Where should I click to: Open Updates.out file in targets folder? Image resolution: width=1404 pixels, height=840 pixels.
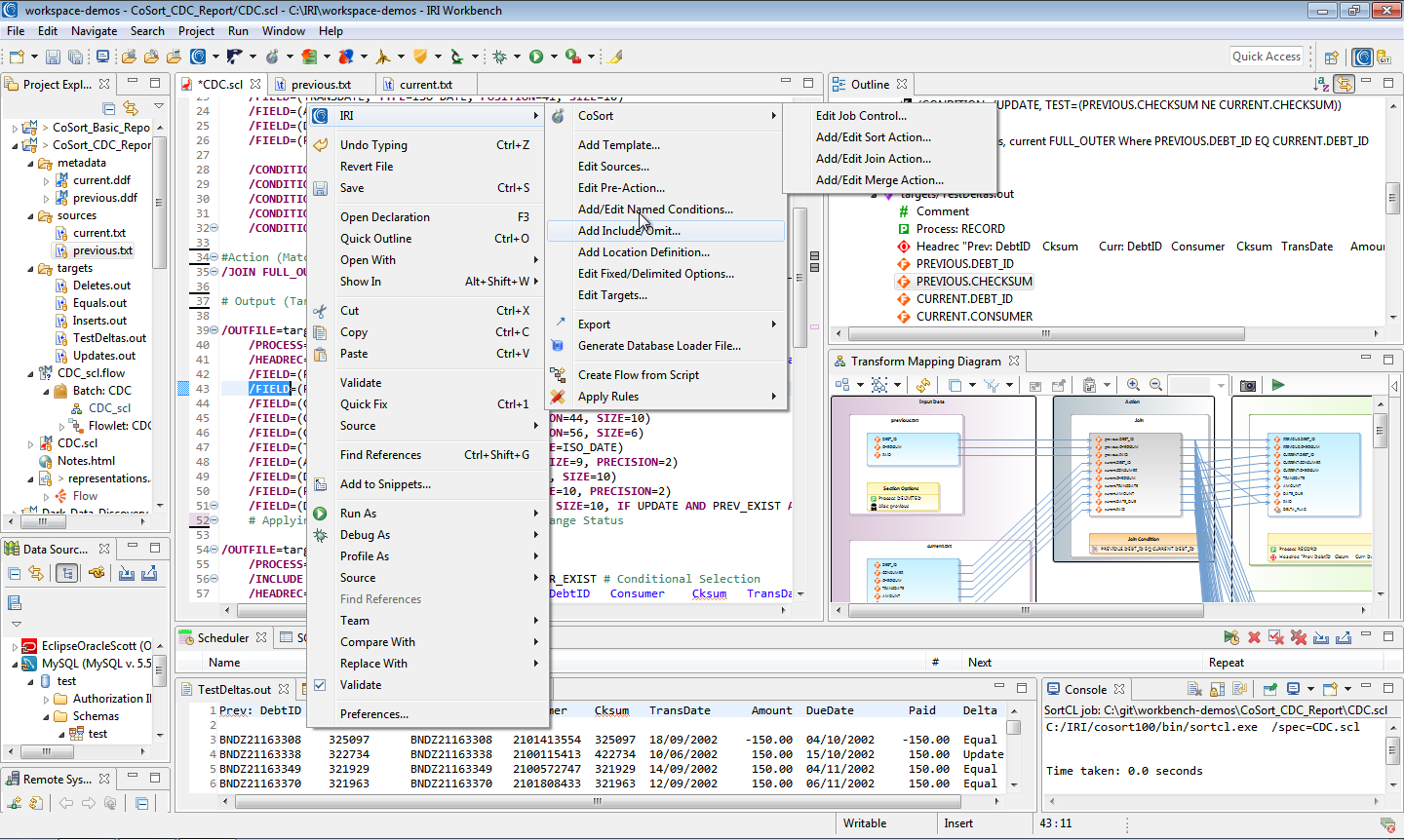[x=104, y=356]
